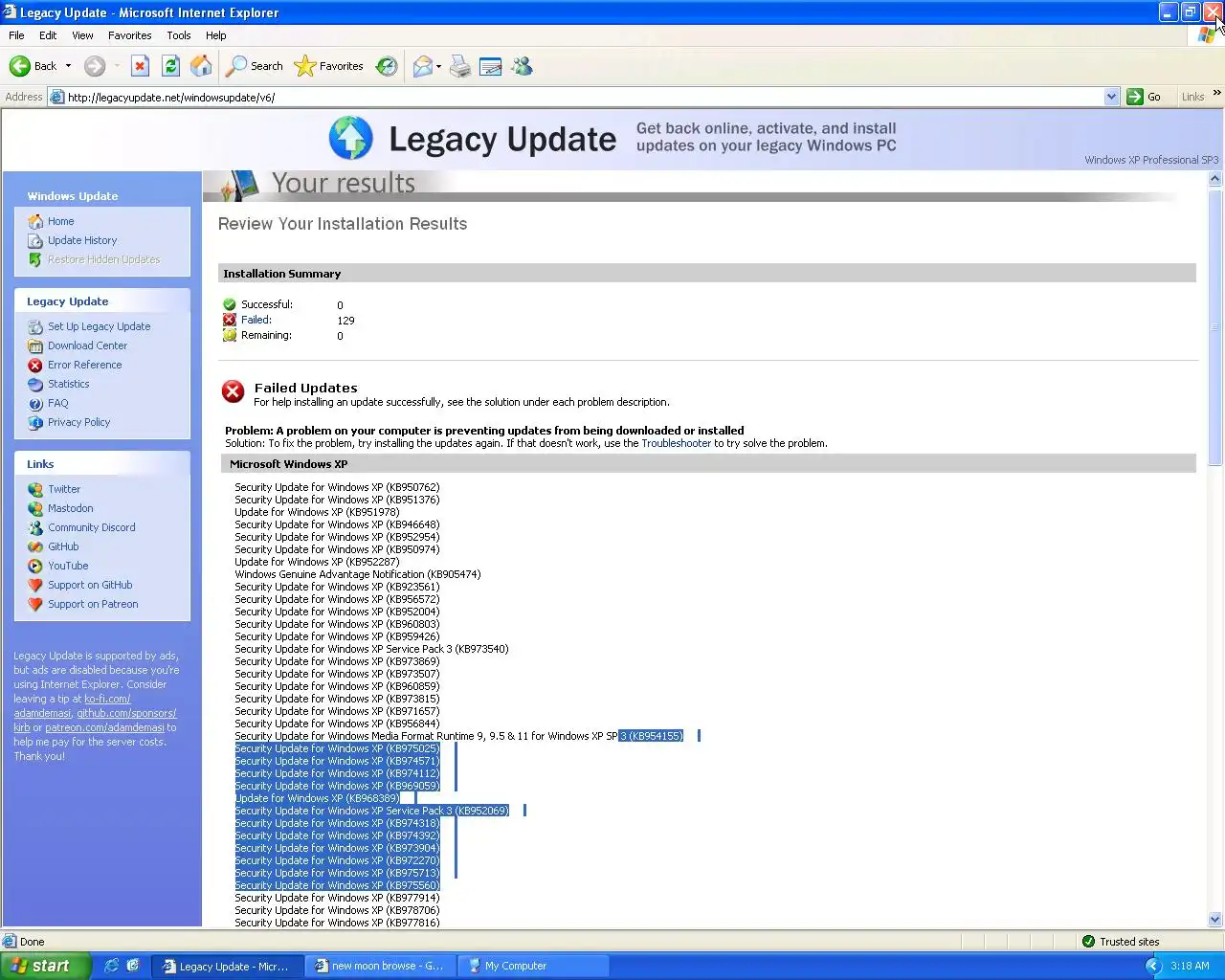Screen dimensions: 1225x980
Task: Switch to new moon browse taskbar window
Action: click(x=378, y=966)
